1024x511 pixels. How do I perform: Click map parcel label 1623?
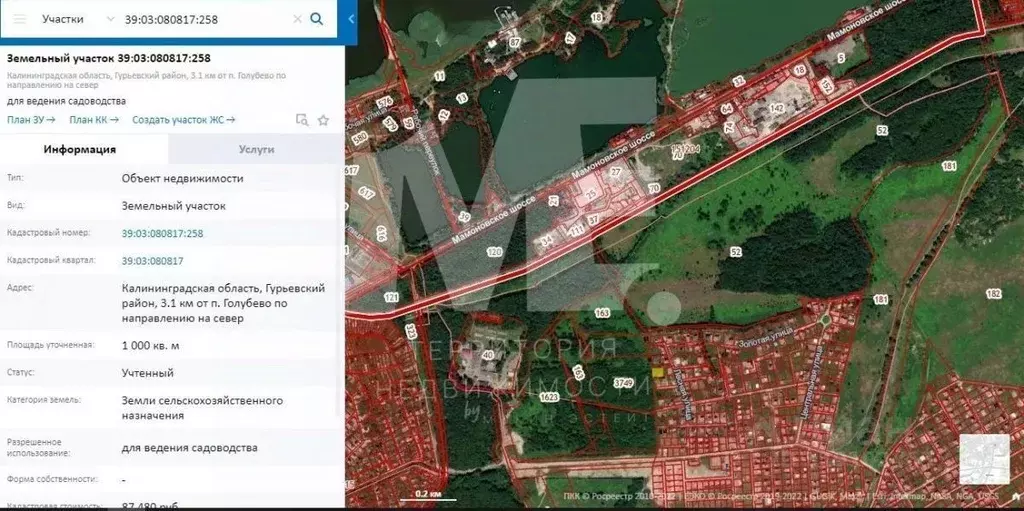click(550, 397)
